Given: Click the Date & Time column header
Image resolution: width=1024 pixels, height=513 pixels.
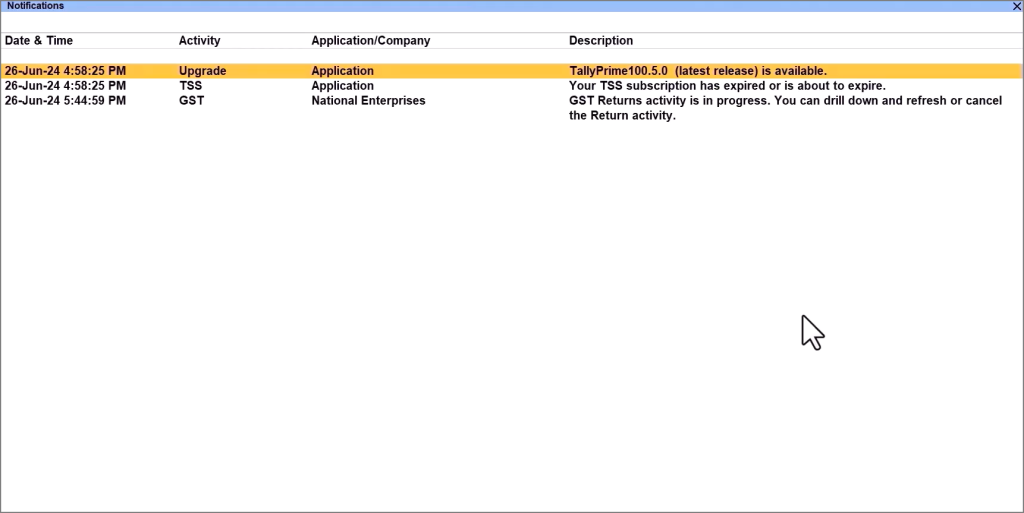Looking at the screenshot, I should pyautogui.click(x=39, y=41).
